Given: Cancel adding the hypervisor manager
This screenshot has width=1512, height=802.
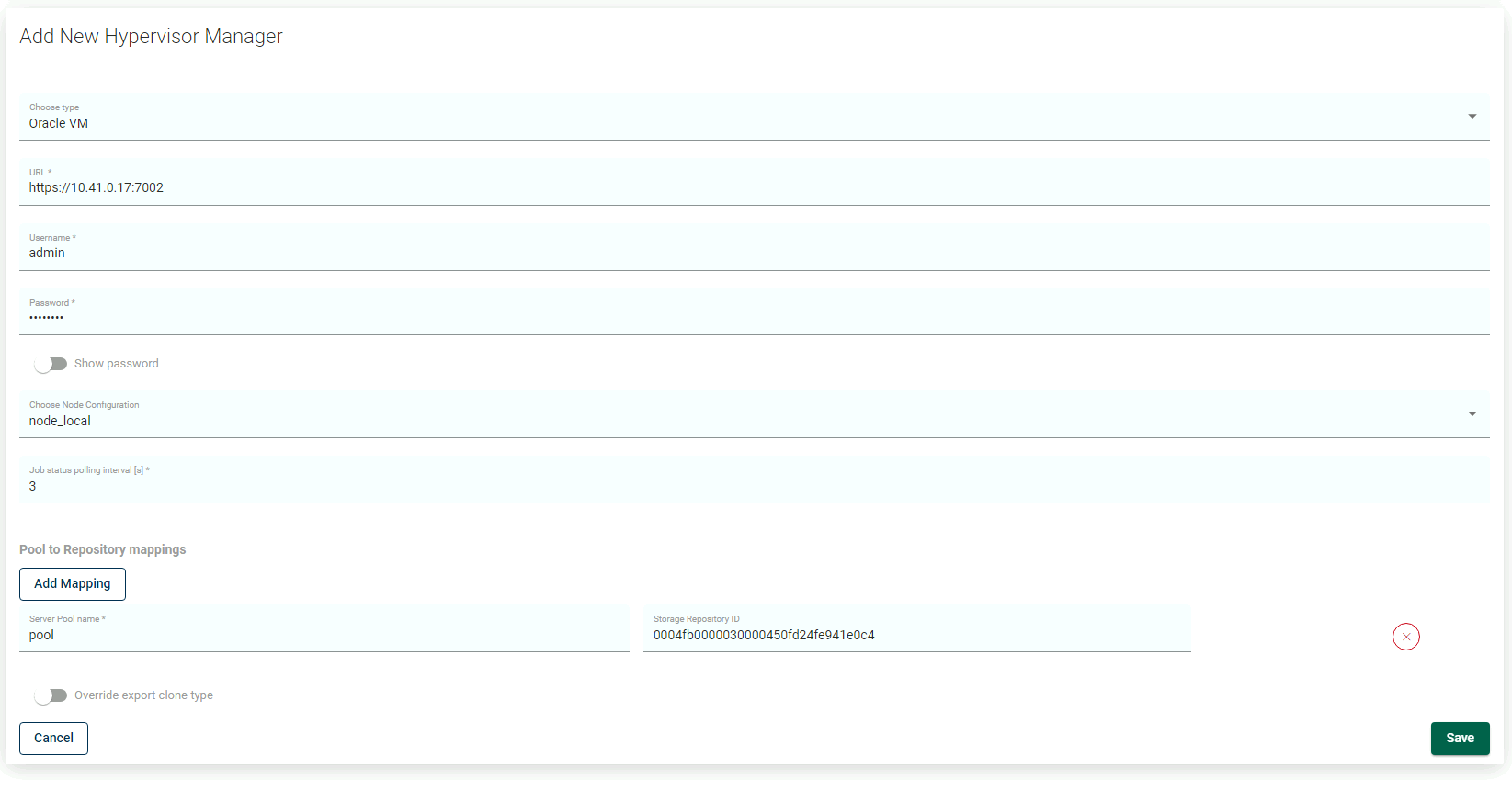Looking at the screenshot, I should click(x=53, y=739).
